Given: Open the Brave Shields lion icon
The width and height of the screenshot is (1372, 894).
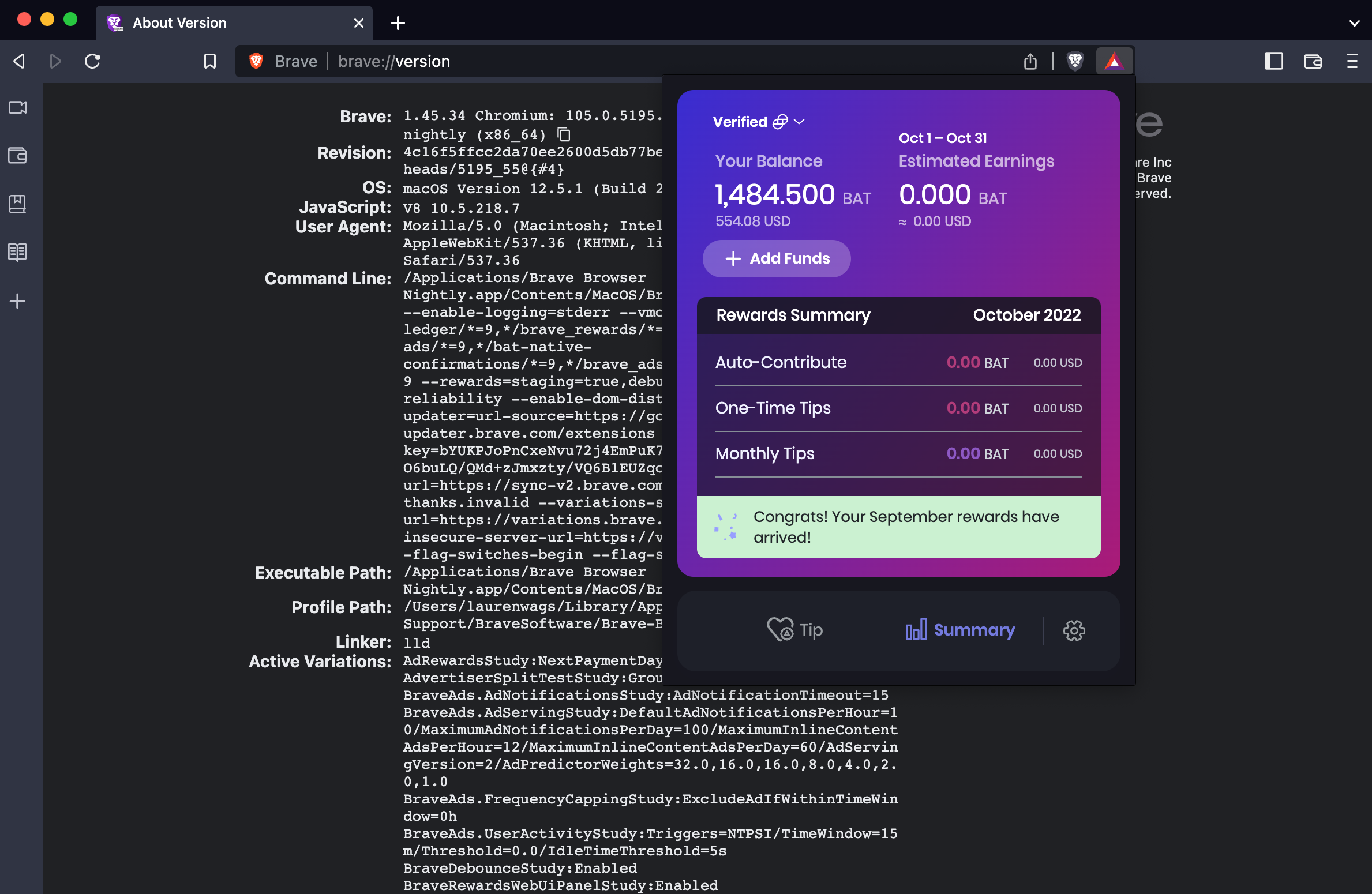Looking at the screenshot, I should coord(1075,61).
